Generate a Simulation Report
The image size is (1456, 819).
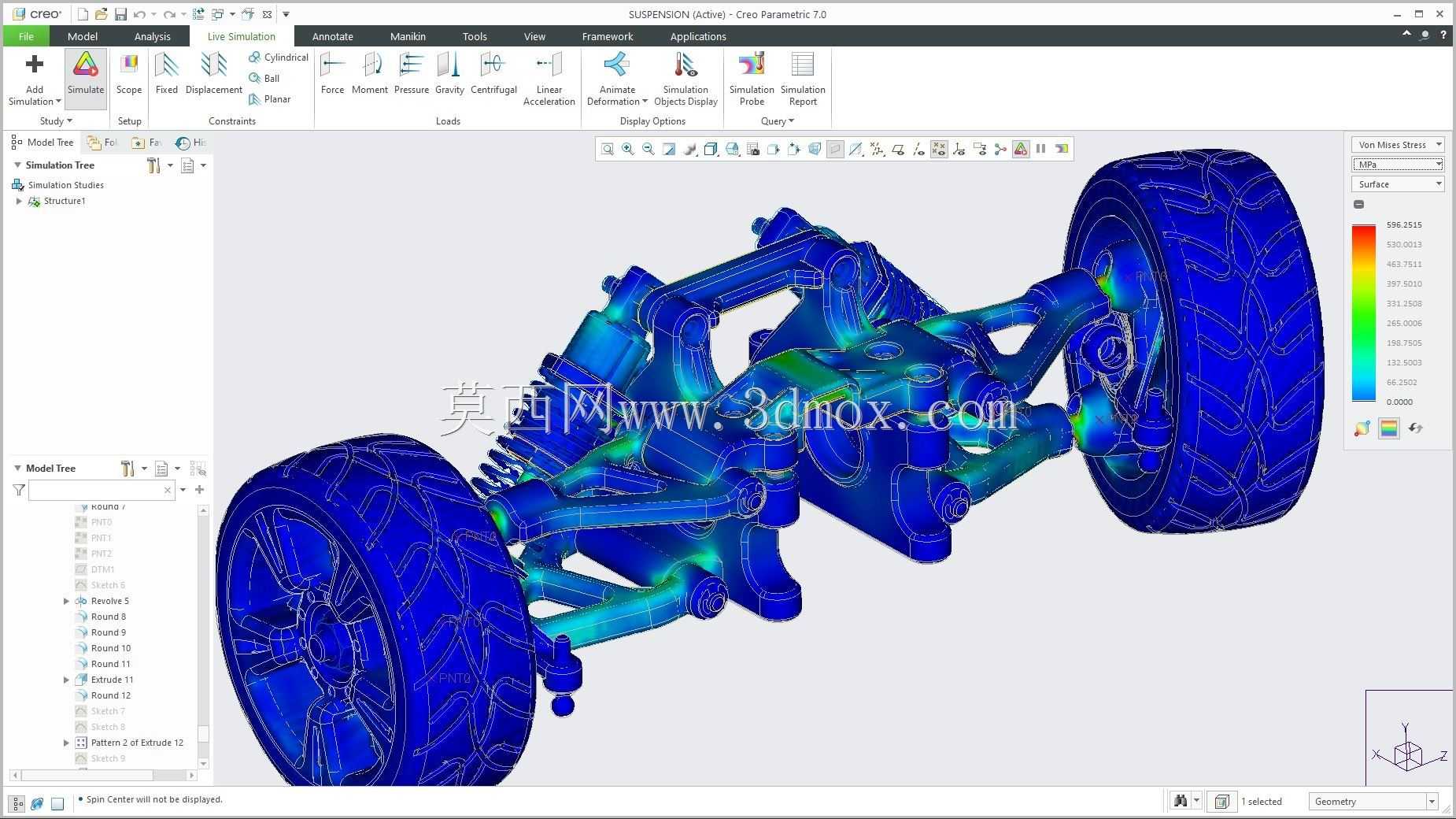(803, 79)
